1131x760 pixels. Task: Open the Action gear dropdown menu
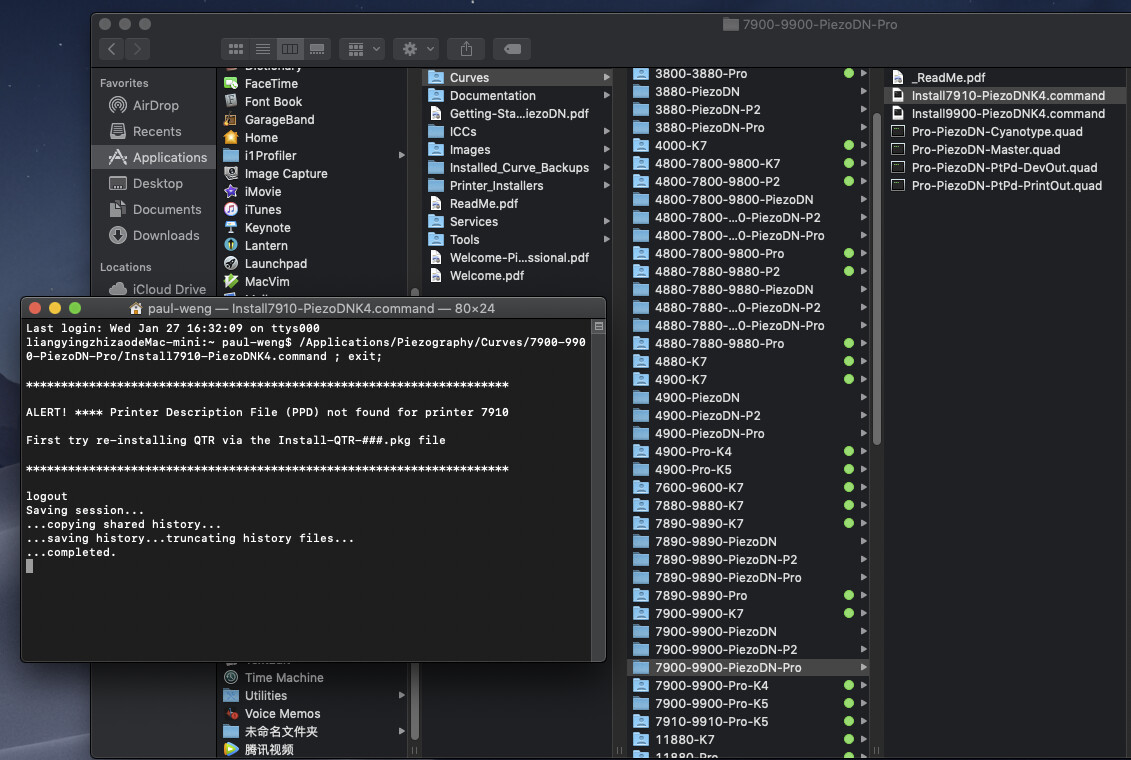click(x=416, y=48)
